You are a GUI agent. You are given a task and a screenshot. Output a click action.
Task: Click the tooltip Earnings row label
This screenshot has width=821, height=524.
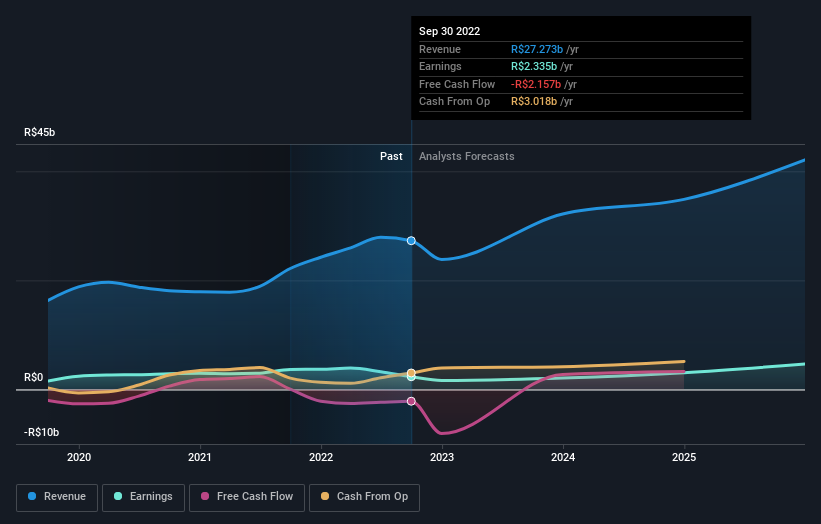coord(440,66)
